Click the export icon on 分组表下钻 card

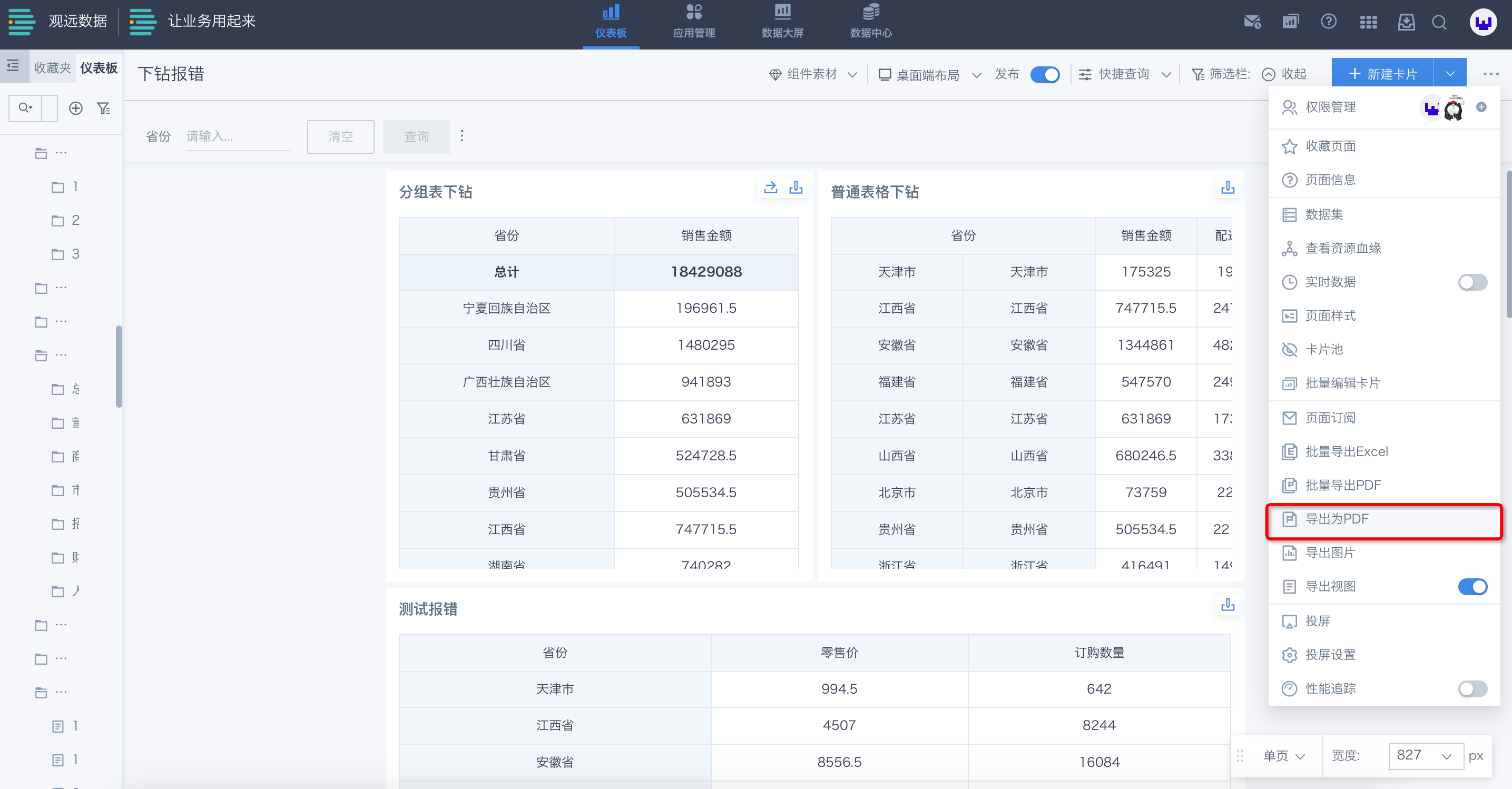click(796, 188)
